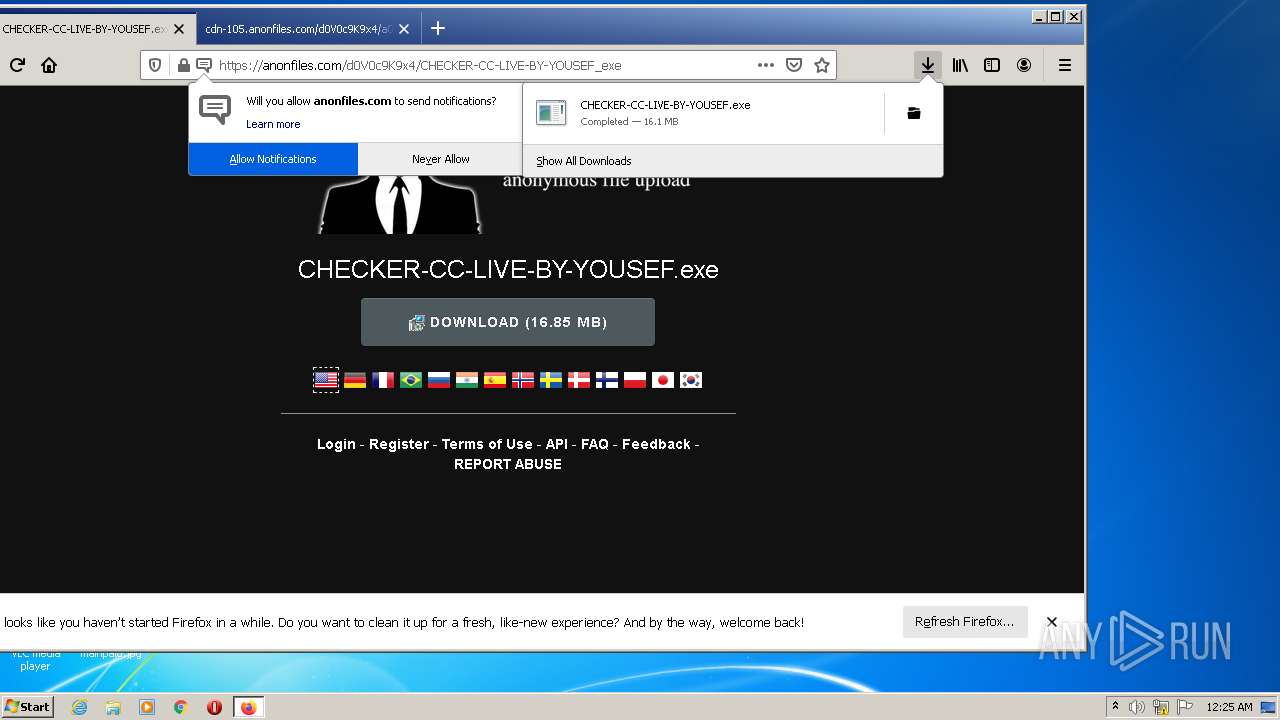The width and height of the screenshot is (1280, 720).
Task: Open Firefox hamburger menu
Action: 1065,65
